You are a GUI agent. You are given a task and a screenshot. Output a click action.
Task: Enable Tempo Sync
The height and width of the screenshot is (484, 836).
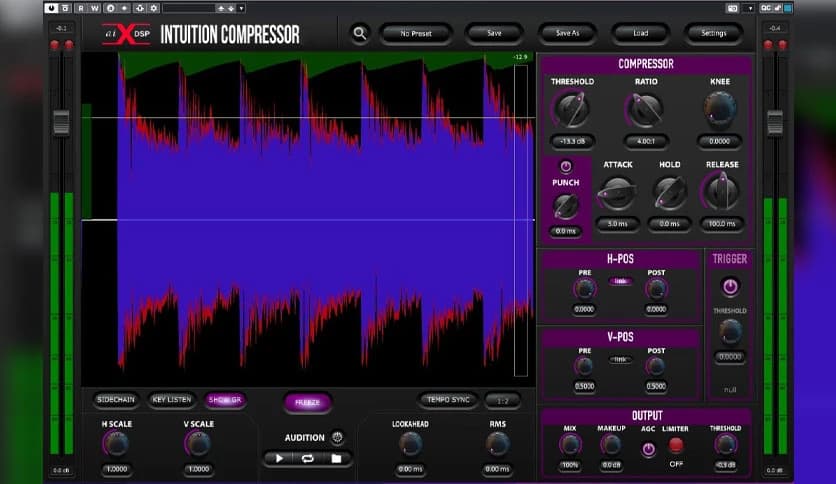click(448, 400)
